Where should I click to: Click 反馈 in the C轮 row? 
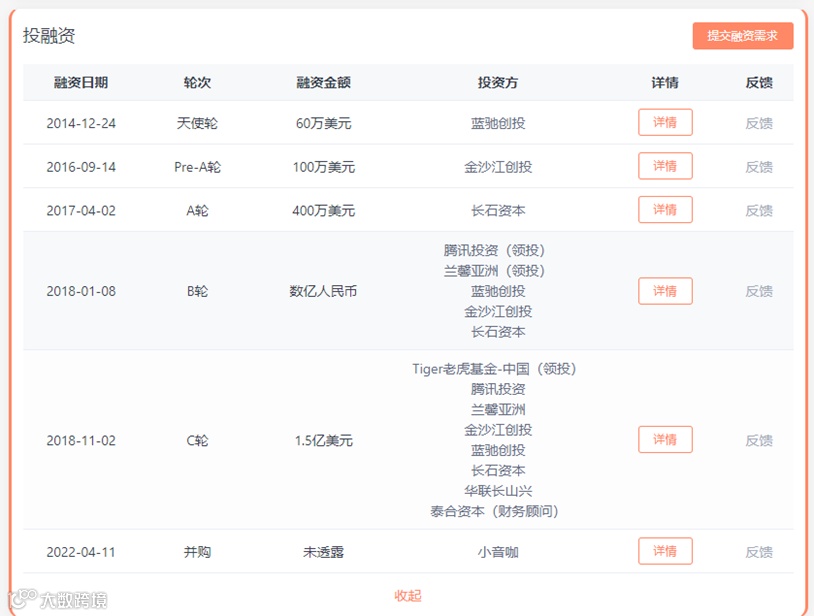(x=759, y=440)
